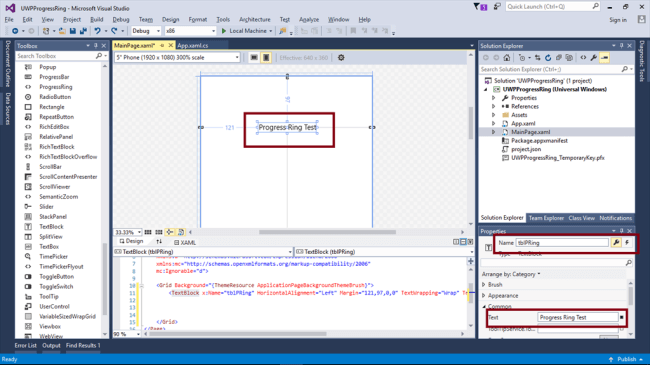Click the Save All toolbar icon

[83, 31]
